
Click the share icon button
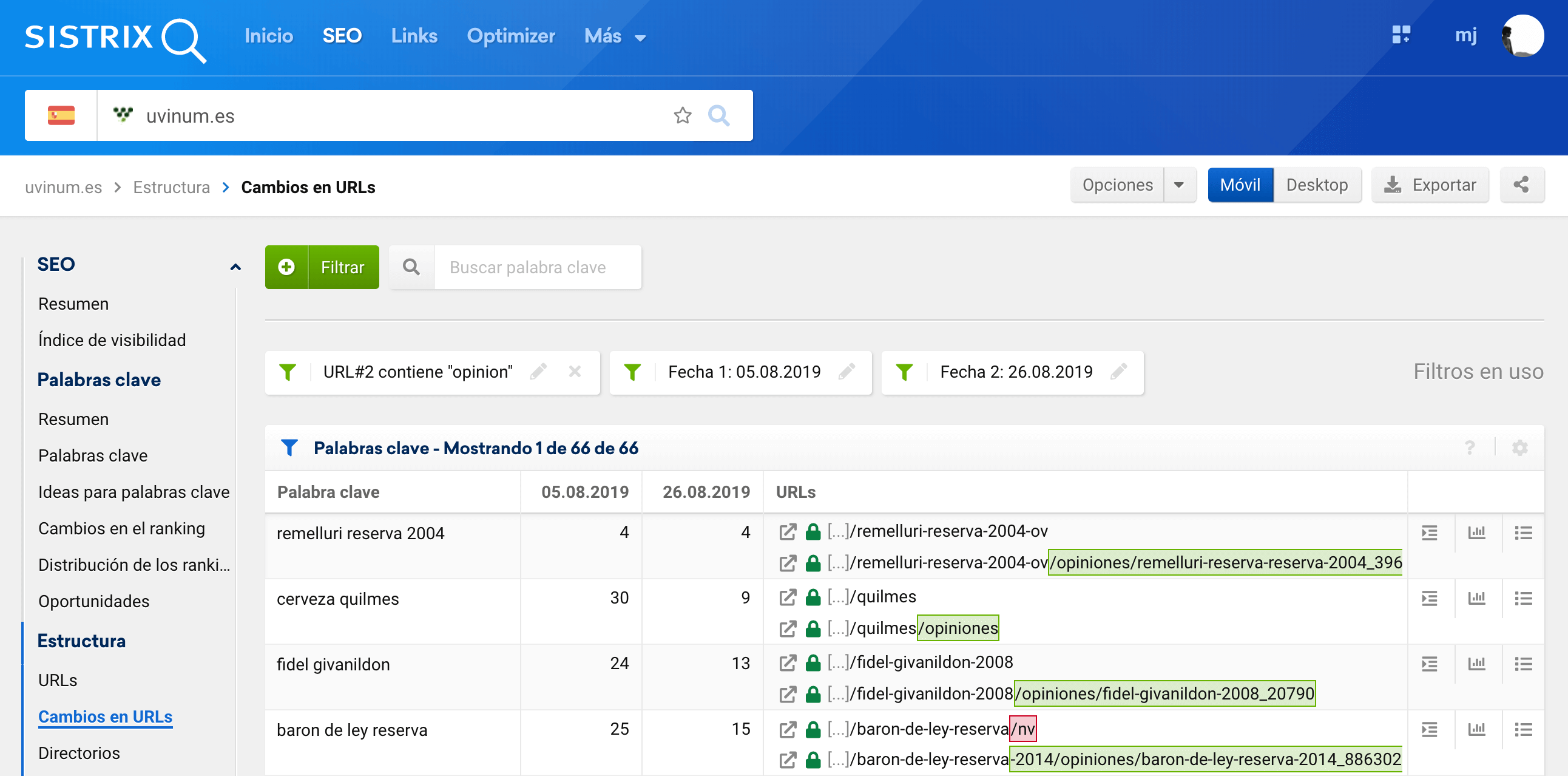click(x=1521, y=185)
